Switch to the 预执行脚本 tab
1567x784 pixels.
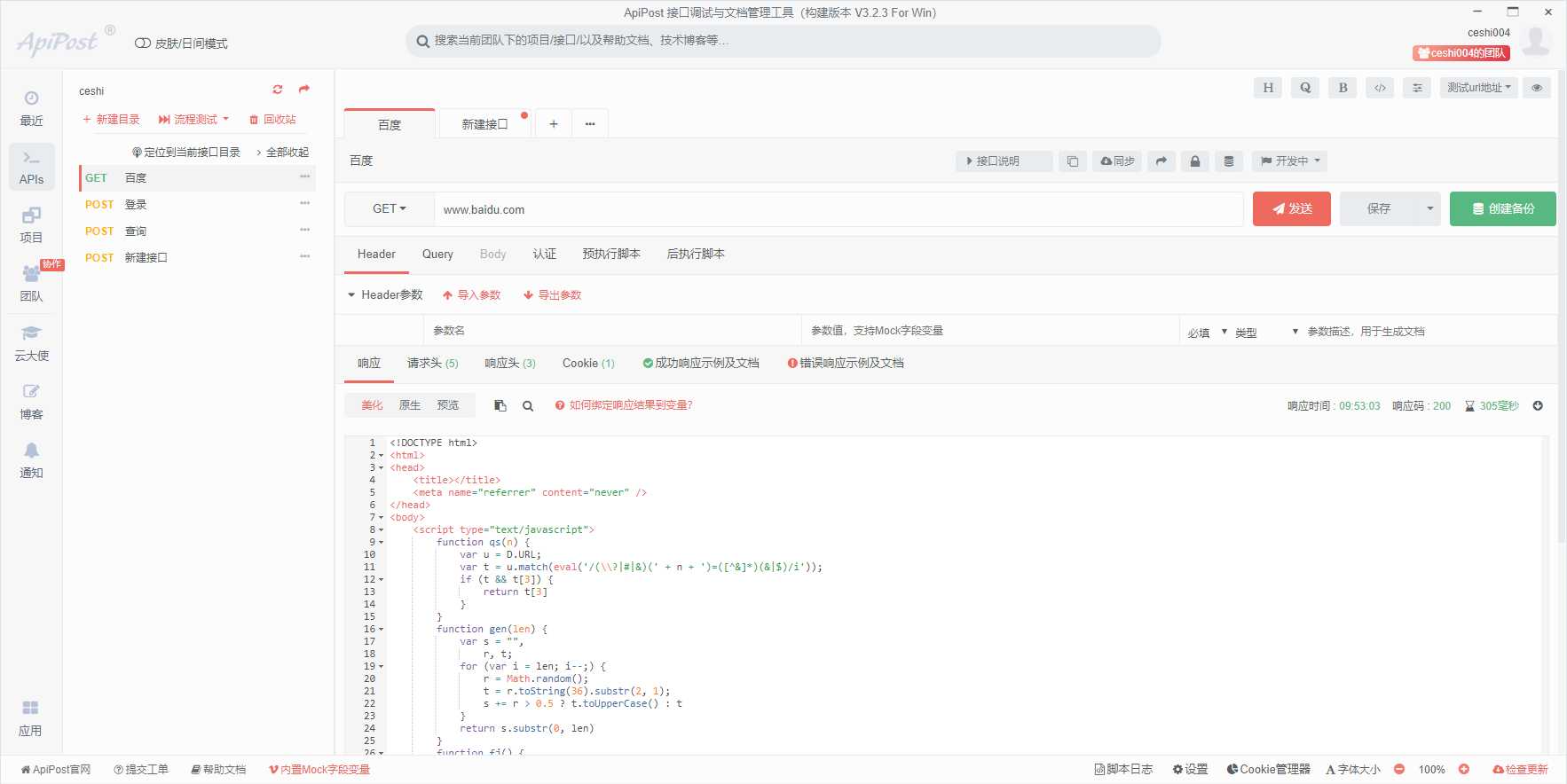[611, 255]
